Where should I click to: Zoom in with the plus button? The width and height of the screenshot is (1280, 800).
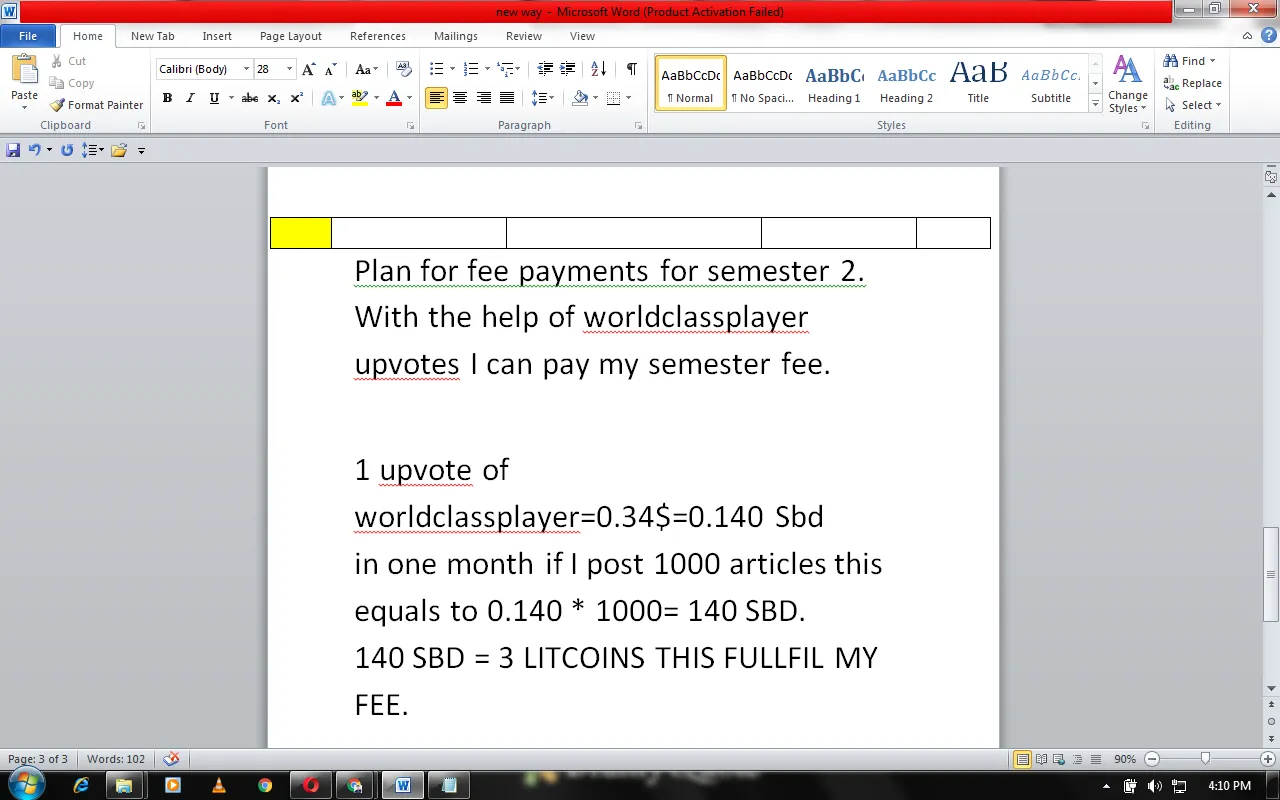tap(1268, 759)
